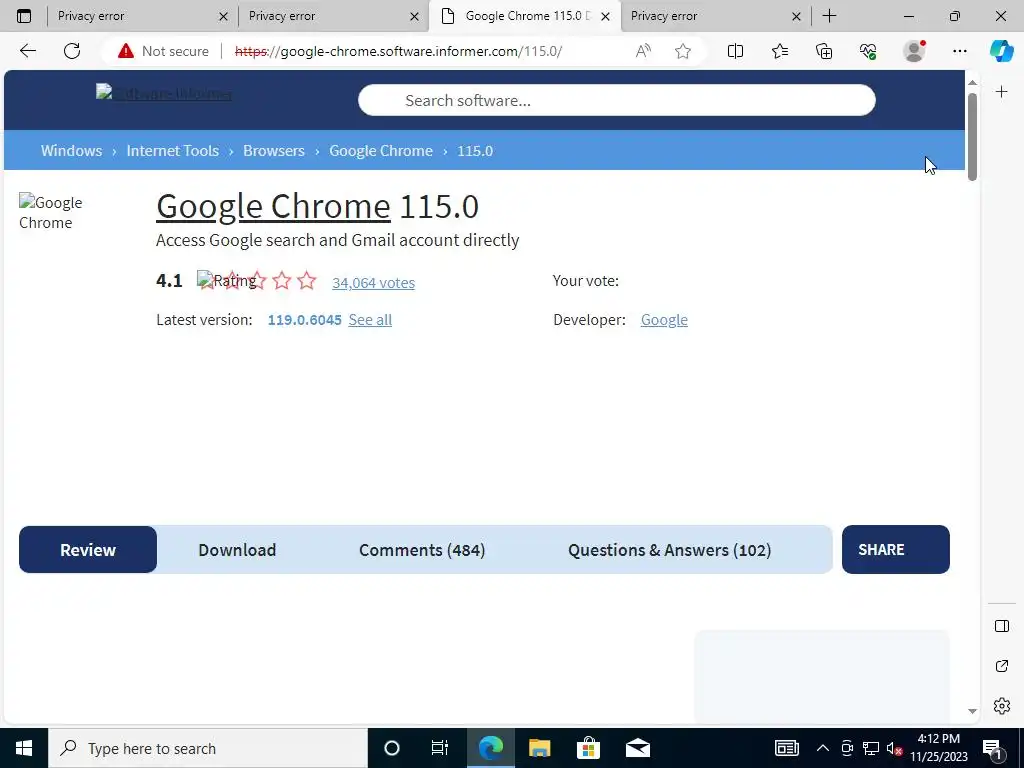Screen dimensions: 1024x768
Task: Click the address bar URL
Action: tap(398, 51)
